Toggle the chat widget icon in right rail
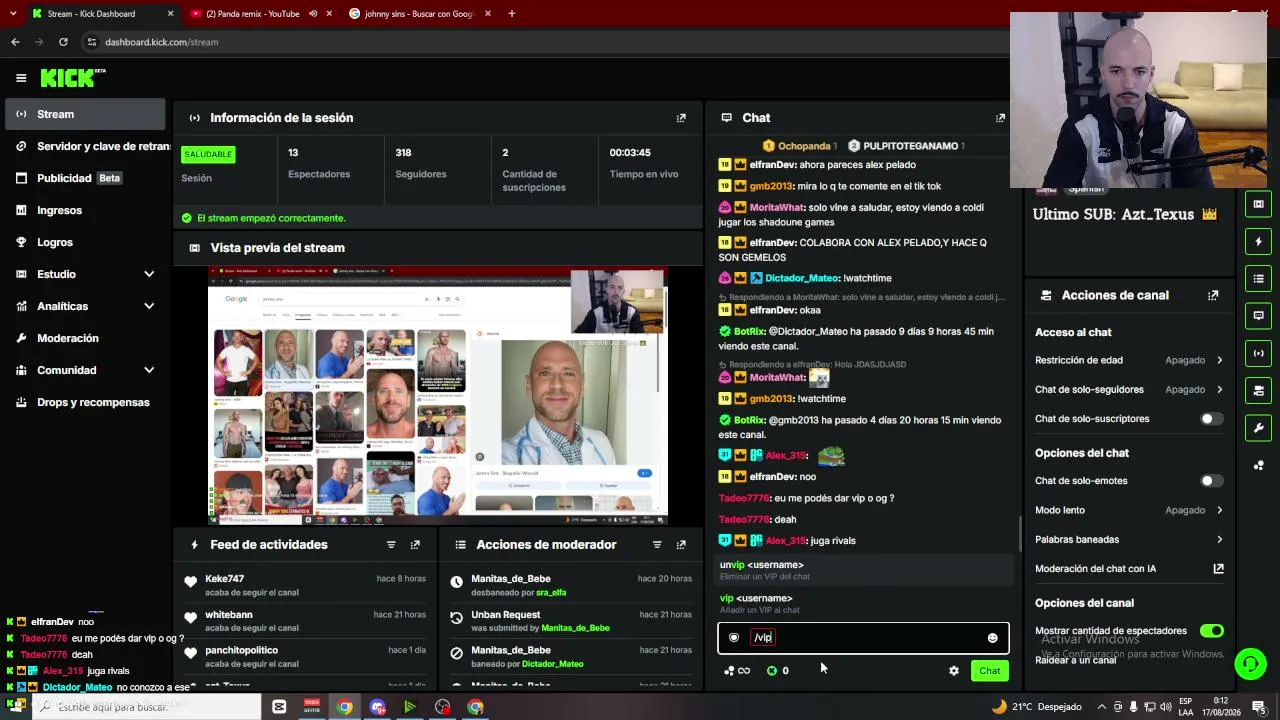 [x=1258, y=315]
